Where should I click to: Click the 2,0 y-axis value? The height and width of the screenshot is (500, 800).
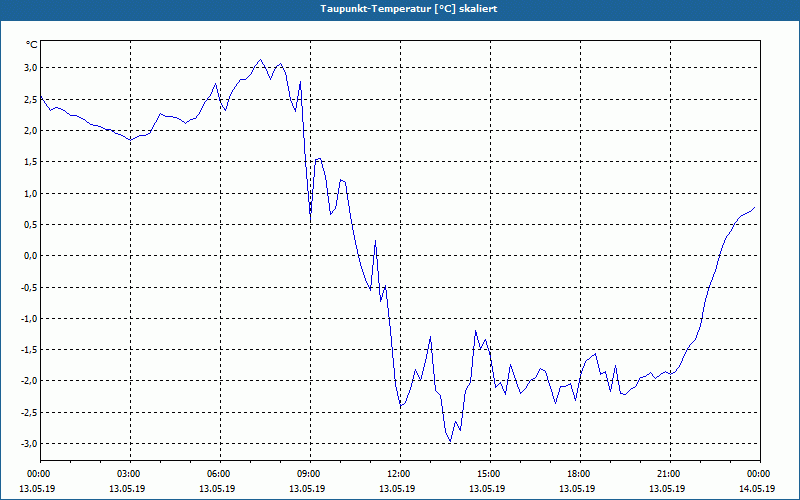(31, 131)
